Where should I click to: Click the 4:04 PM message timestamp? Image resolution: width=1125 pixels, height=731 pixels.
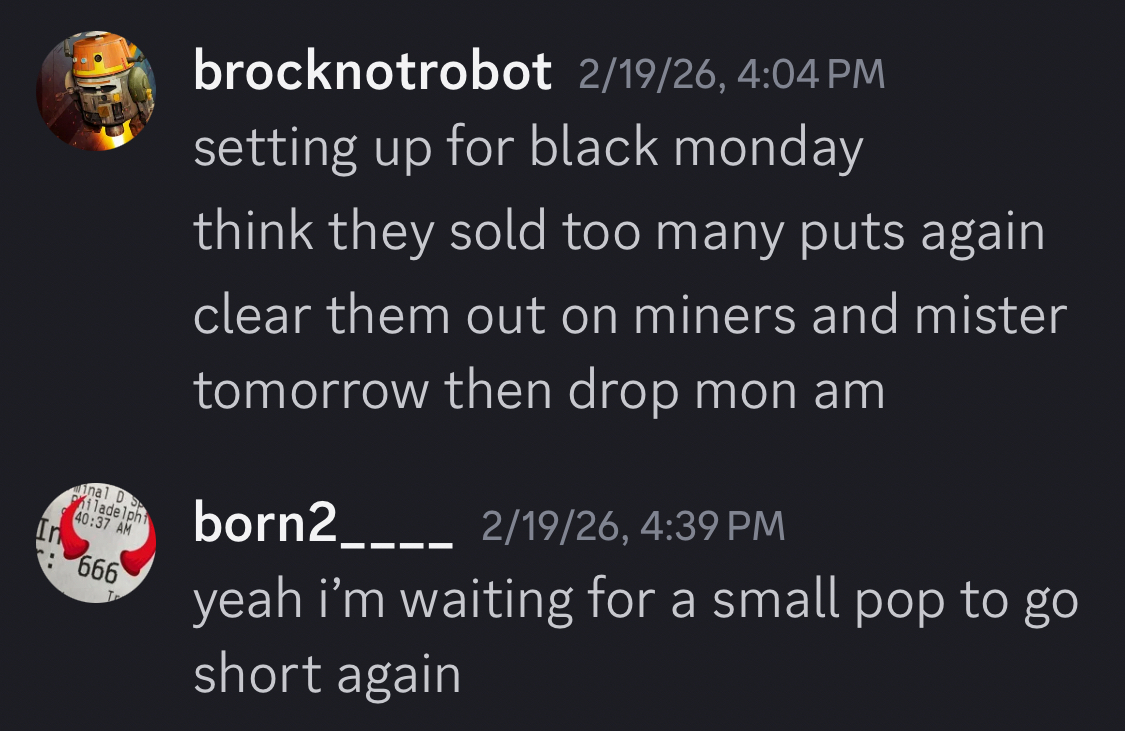pyautogui.click(x=732, y=74)
